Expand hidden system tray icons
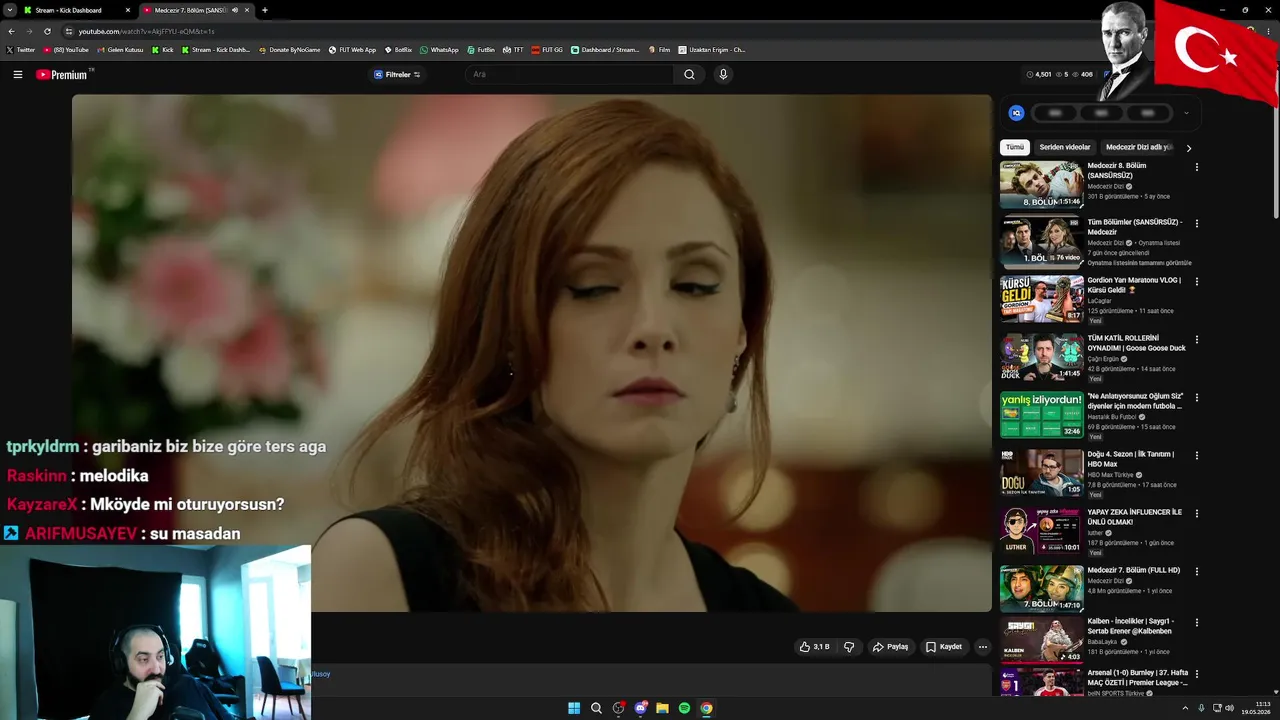1280x720 pixels. [1186, 708]
